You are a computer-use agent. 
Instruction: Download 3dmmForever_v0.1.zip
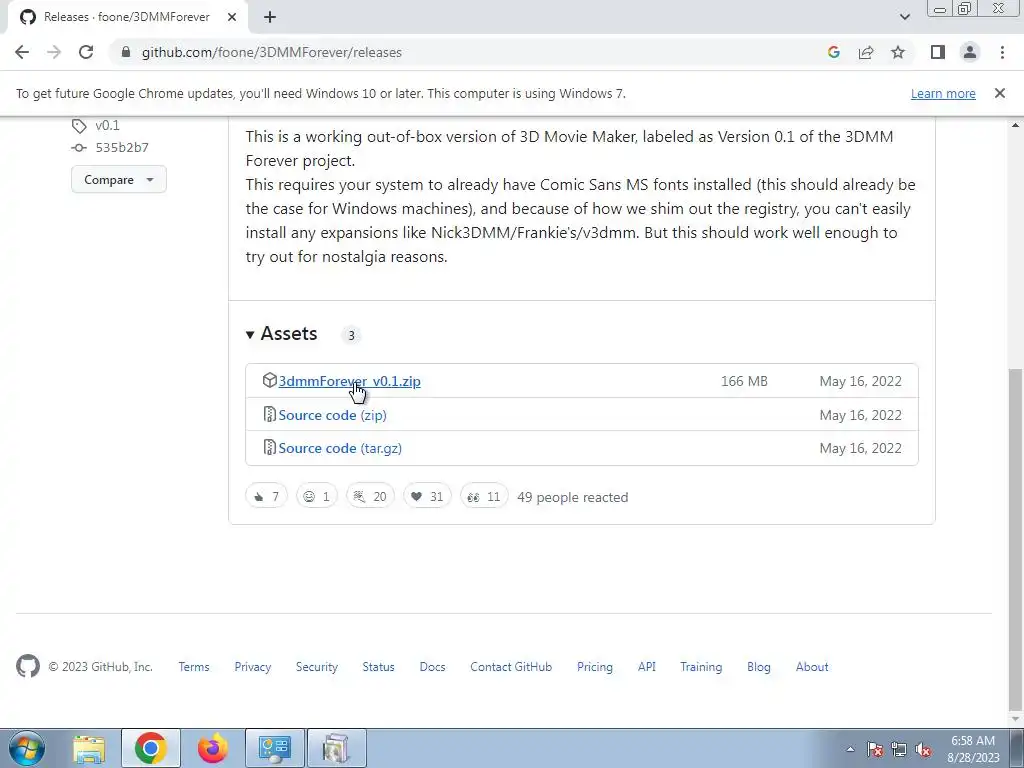tap(349, 381)
